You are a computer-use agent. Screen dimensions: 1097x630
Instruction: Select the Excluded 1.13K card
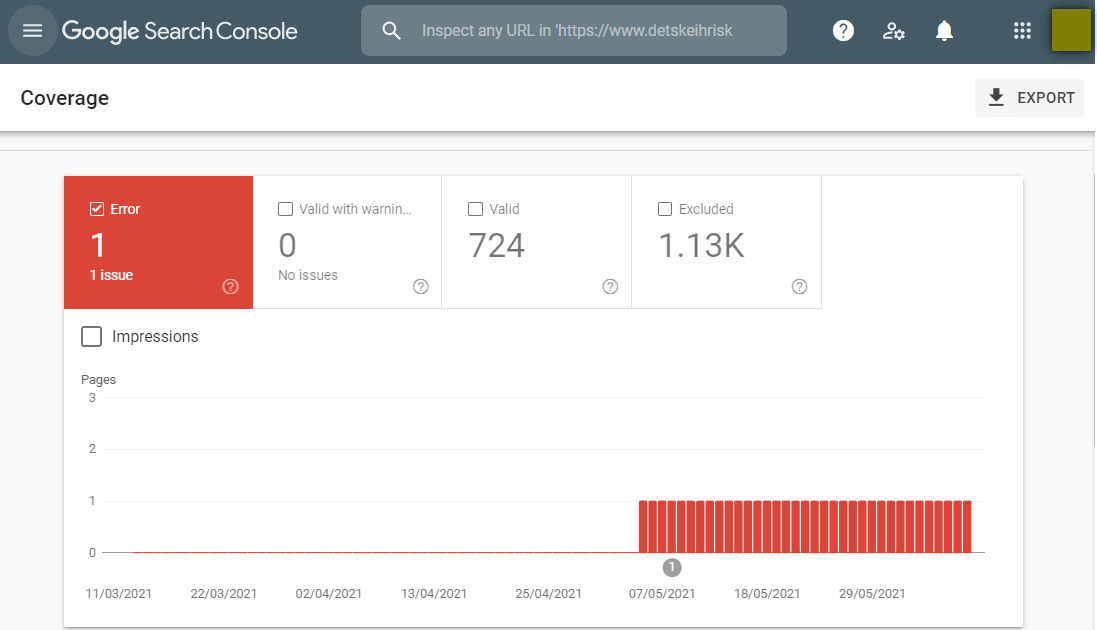coord(726,242)
